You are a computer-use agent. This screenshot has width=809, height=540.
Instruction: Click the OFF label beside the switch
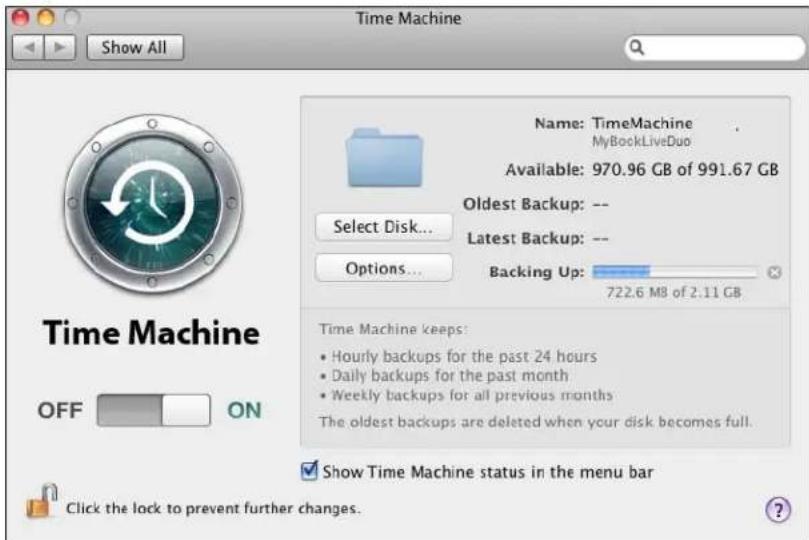click(60, 411)
